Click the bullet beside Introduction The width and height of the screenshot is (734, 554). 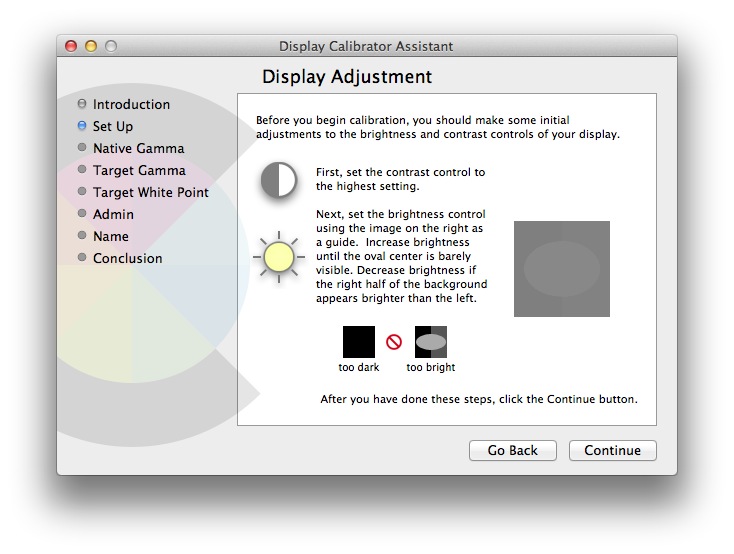click(x=82, y=103)
